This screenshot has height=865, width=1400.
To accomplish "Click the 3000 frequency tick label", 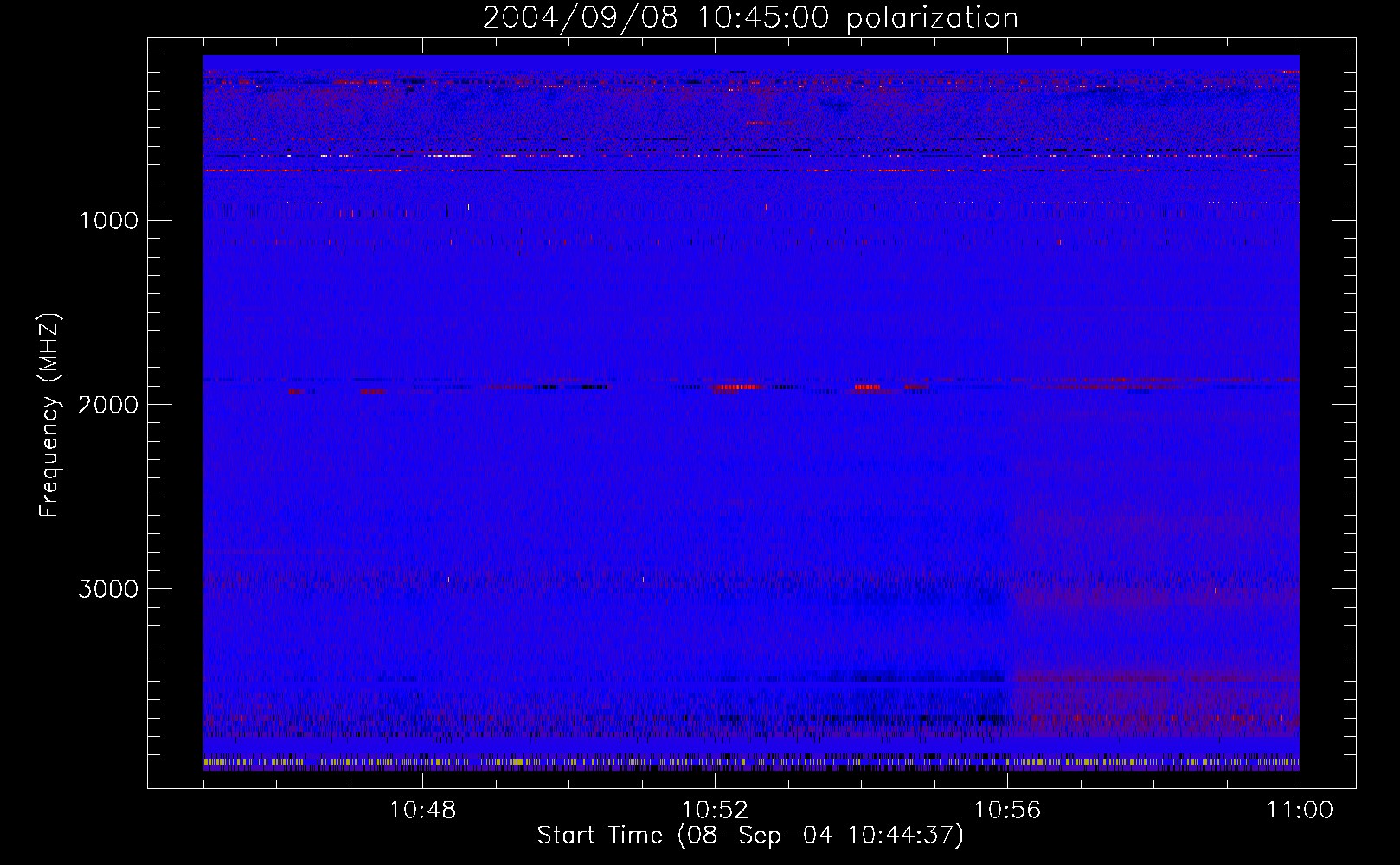I will coord(108,589).
